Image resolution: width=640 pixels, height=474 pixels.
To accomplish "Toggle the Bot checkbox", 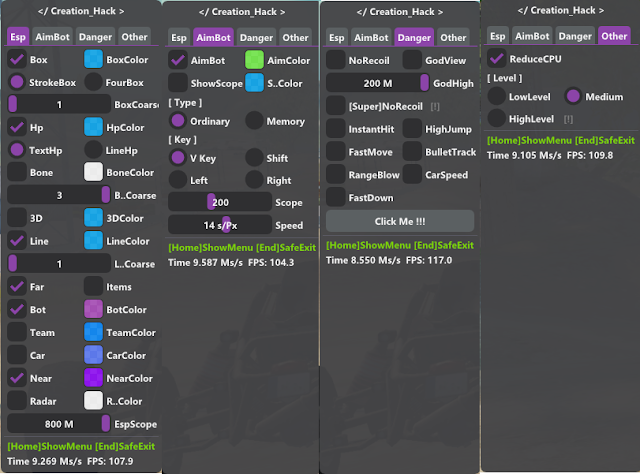I will pyautogui.click(x=17, y=309).
